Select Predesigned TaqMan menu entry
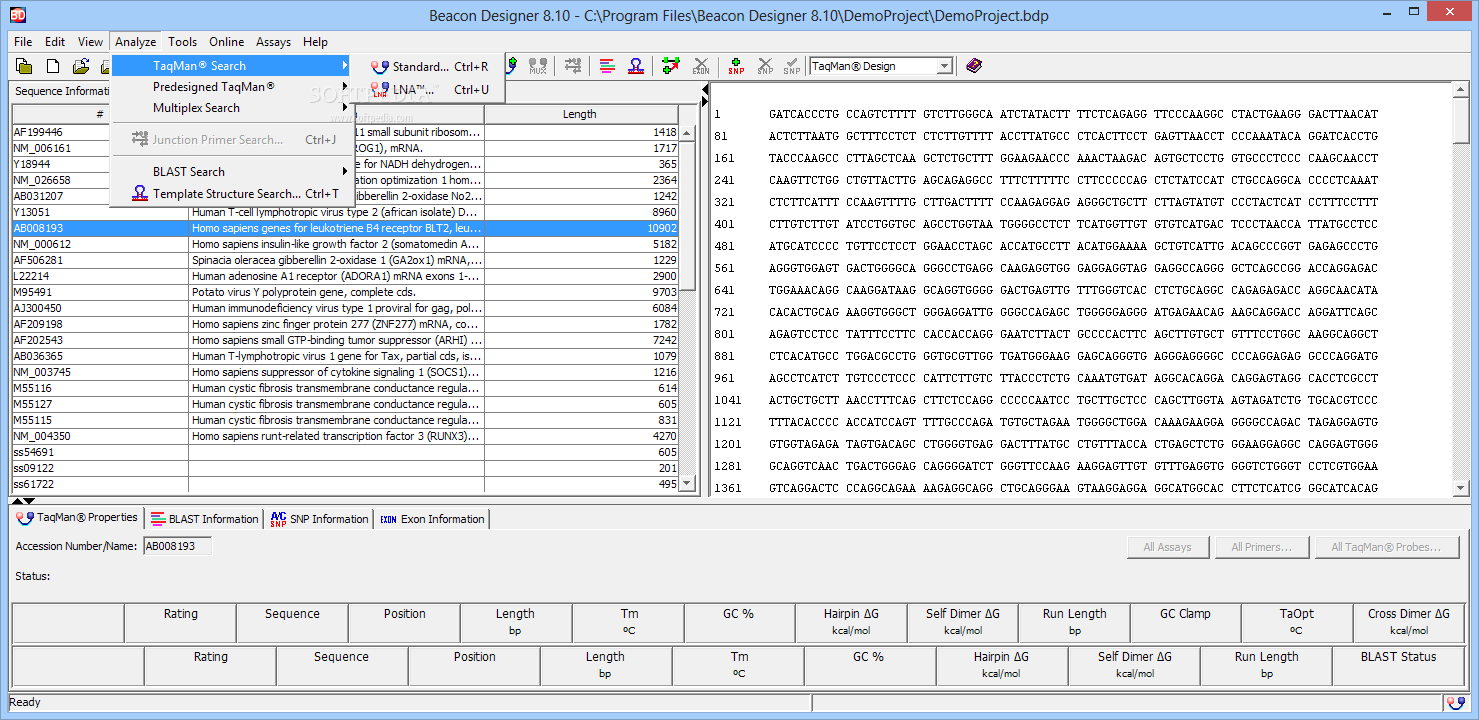Viewport: 1479px width, 720px height. point(231,87)
